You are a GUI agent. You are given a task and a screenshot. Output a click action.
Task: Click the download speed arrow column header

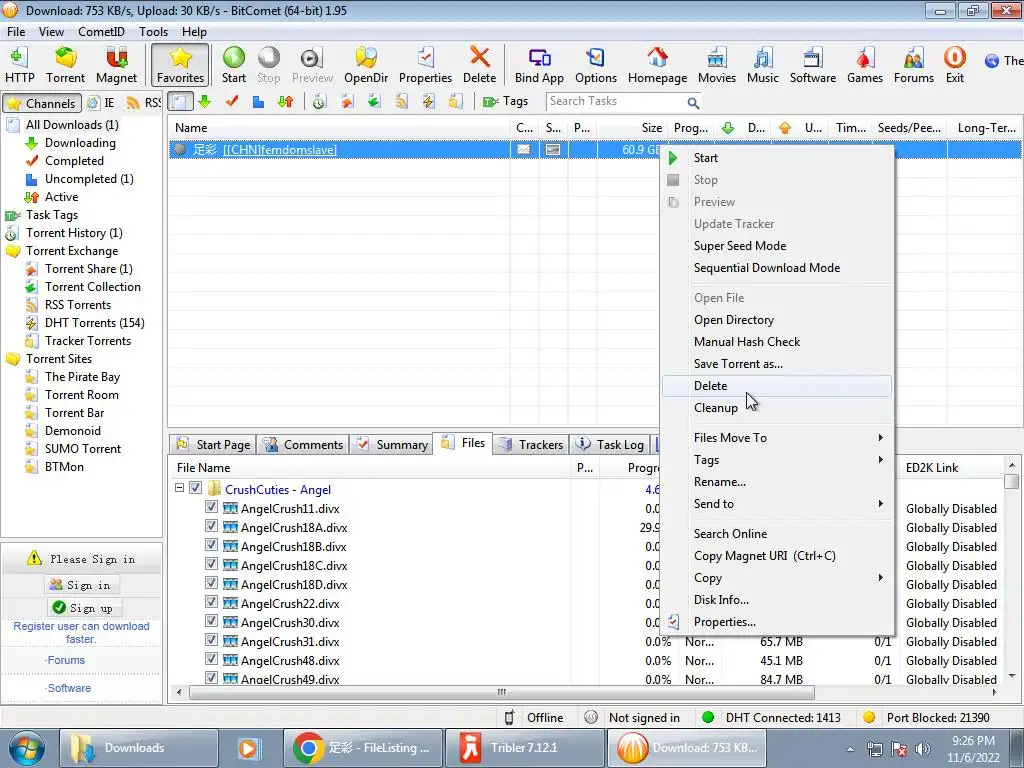coord(728,128)
